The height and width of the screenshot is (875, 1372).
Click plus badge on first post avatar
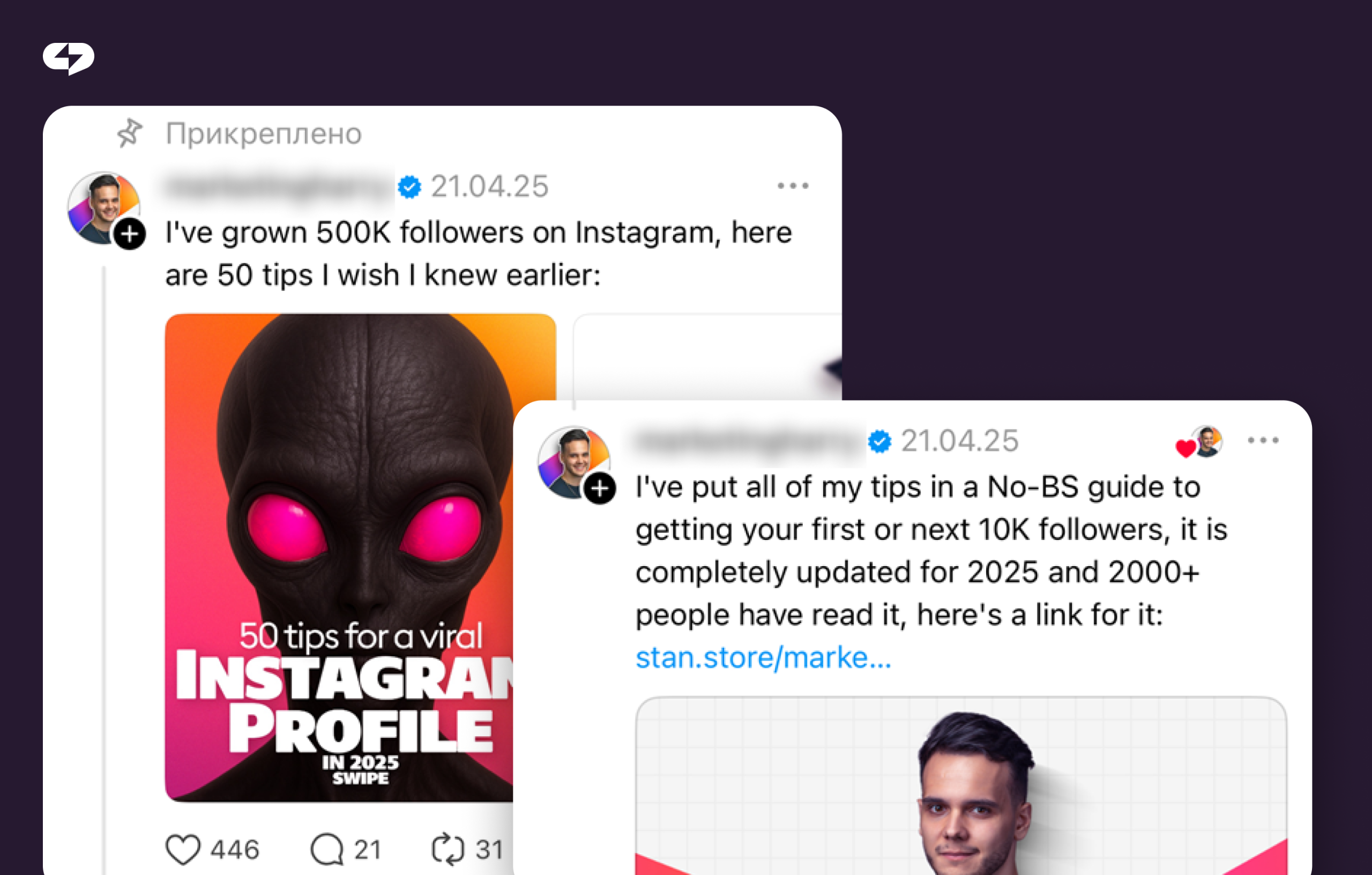pyautogui.click(x=130, y=234)
